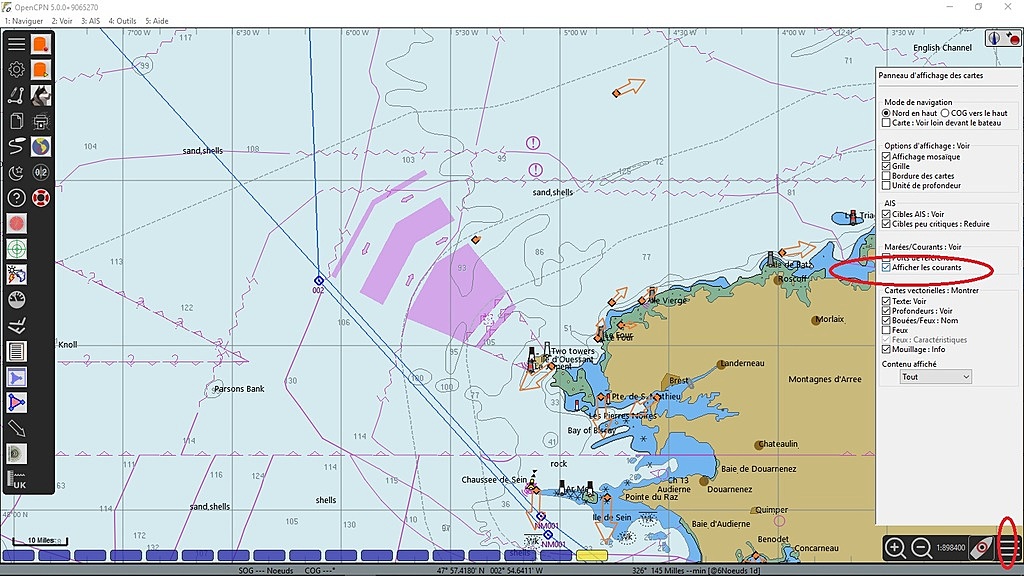Click the printer icon in the toolbar

[41, 121]
